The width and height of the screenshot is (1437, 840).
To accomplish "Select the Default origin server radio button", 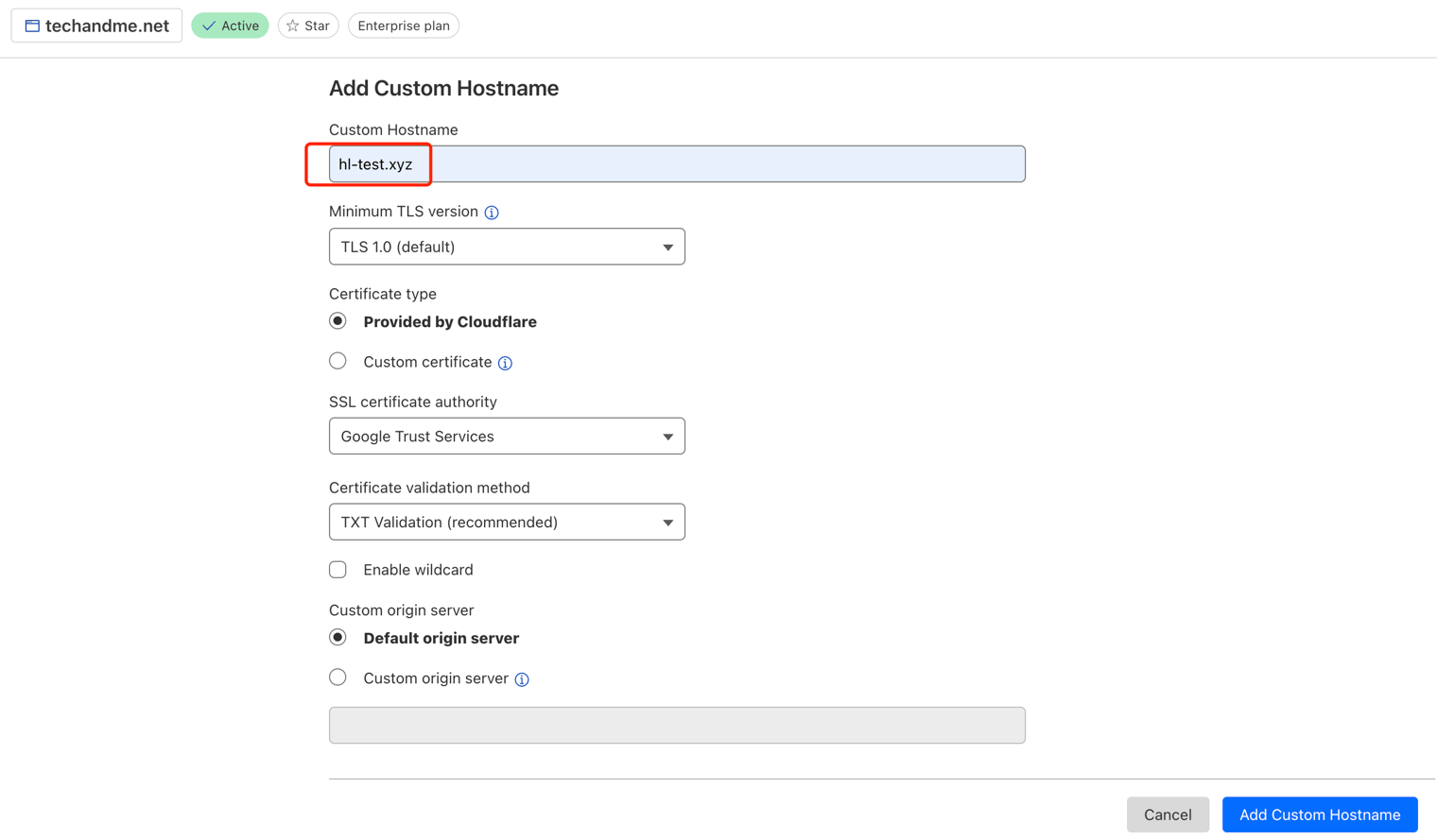I will click(338, 638).
